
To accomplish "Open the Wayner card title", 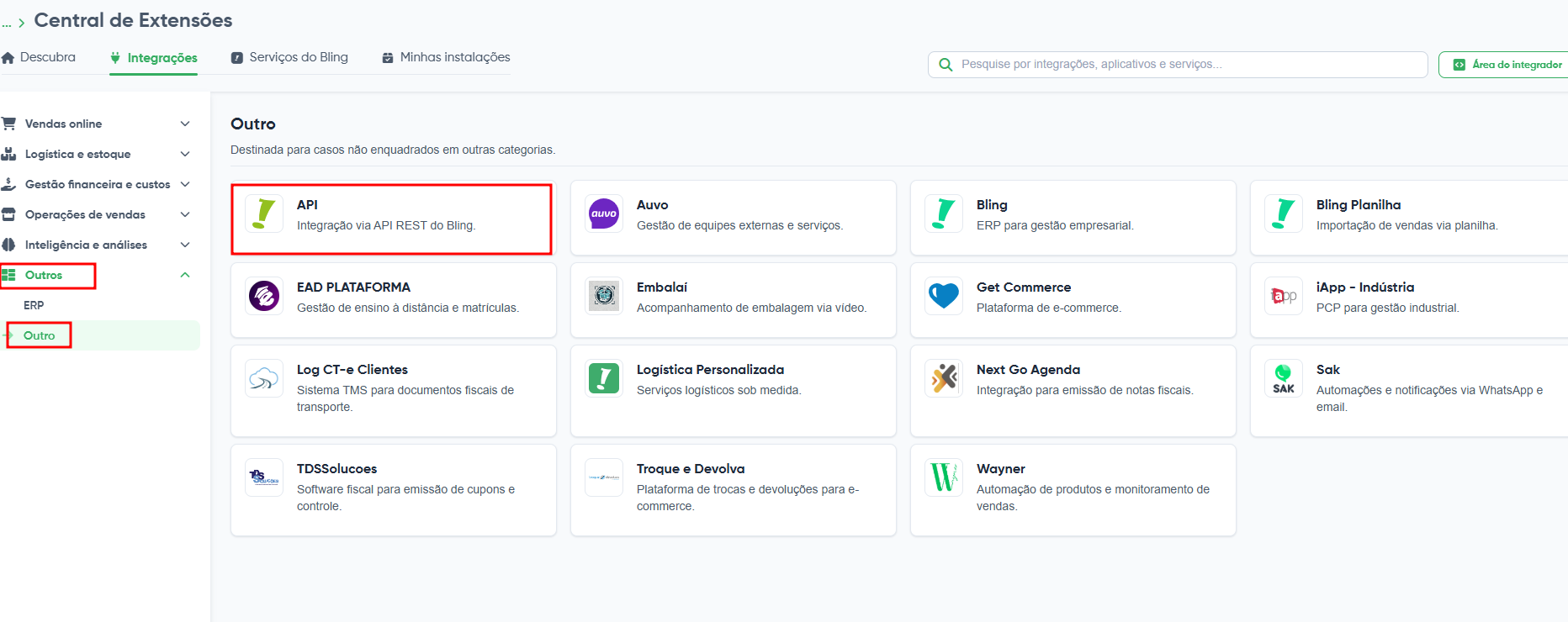I will (1000, 469).
